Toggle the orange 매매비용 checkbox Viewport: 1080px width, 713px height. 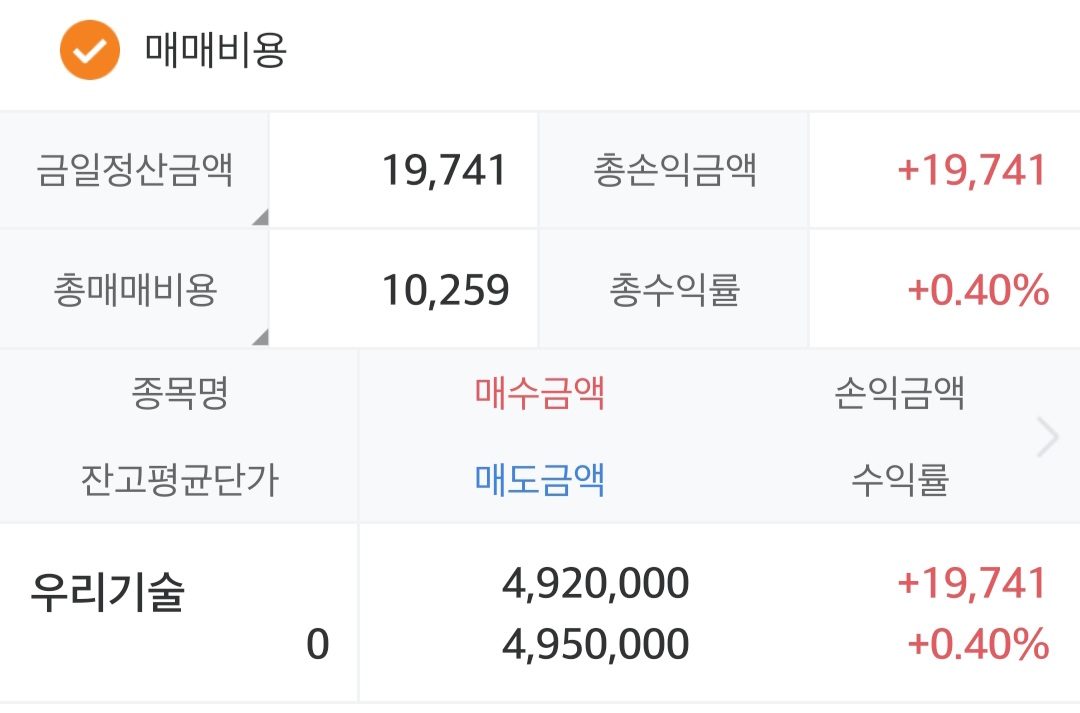tap(89, 49)
